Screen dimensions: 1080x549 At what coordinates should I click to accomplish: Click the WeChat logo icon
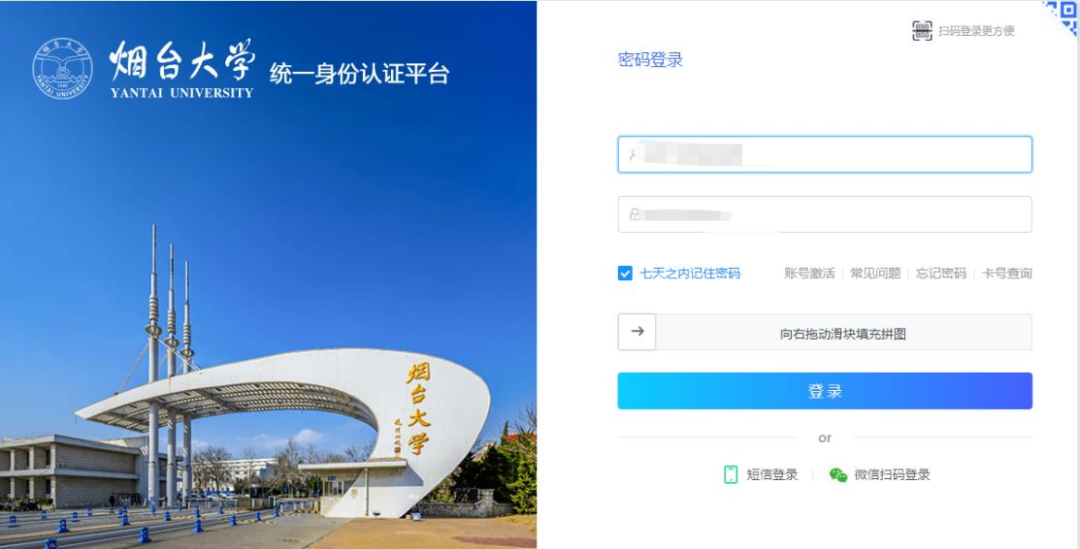[838, 475]
